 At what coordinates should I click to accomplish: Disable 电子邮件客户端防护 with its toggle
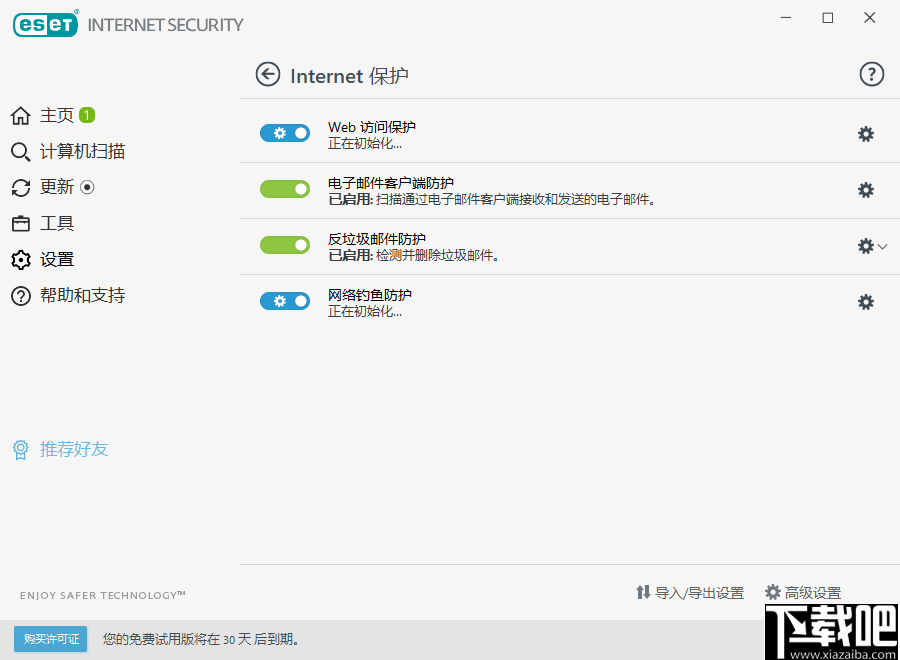284,189
